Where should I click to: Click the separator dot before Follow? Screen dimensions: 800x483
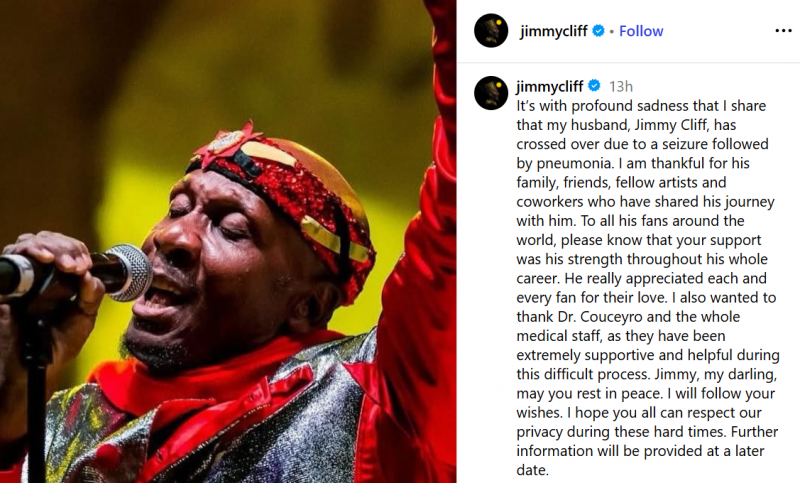tap(611, 32)
